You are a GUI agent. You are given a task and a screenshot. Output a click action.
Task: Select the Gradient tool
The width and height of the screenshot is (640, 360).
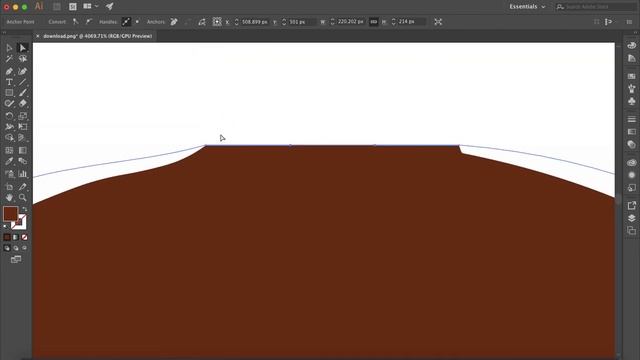coord(23,150)
